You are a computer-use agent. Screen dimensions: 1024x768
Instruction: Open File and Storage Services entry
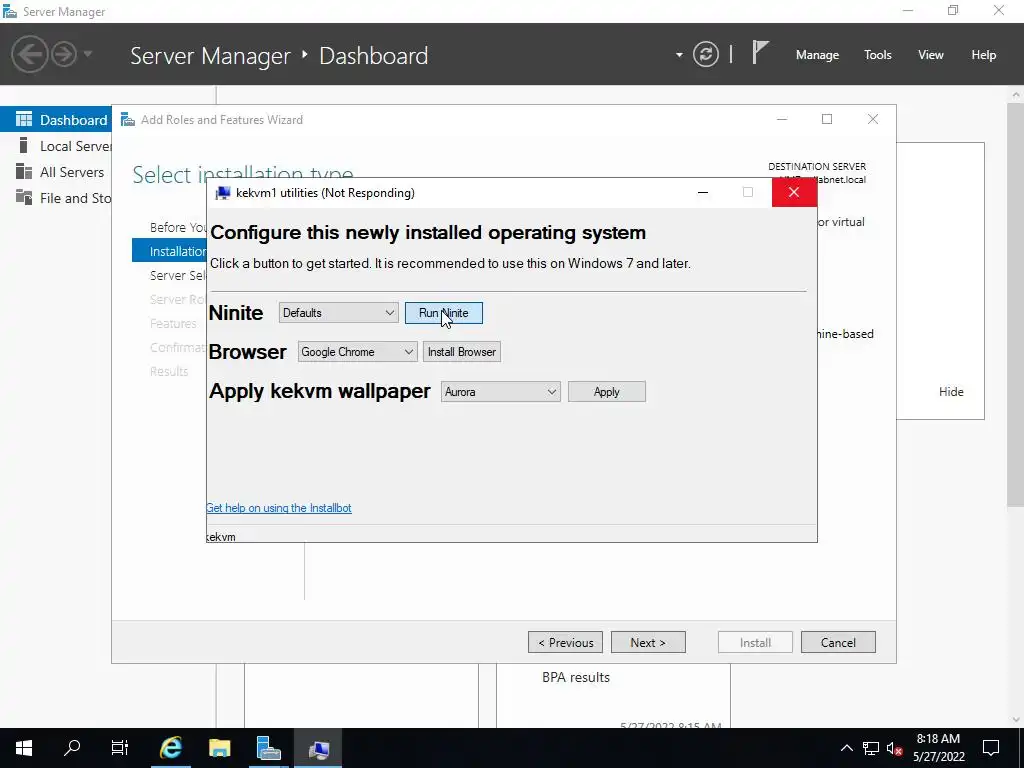[56, 198]
